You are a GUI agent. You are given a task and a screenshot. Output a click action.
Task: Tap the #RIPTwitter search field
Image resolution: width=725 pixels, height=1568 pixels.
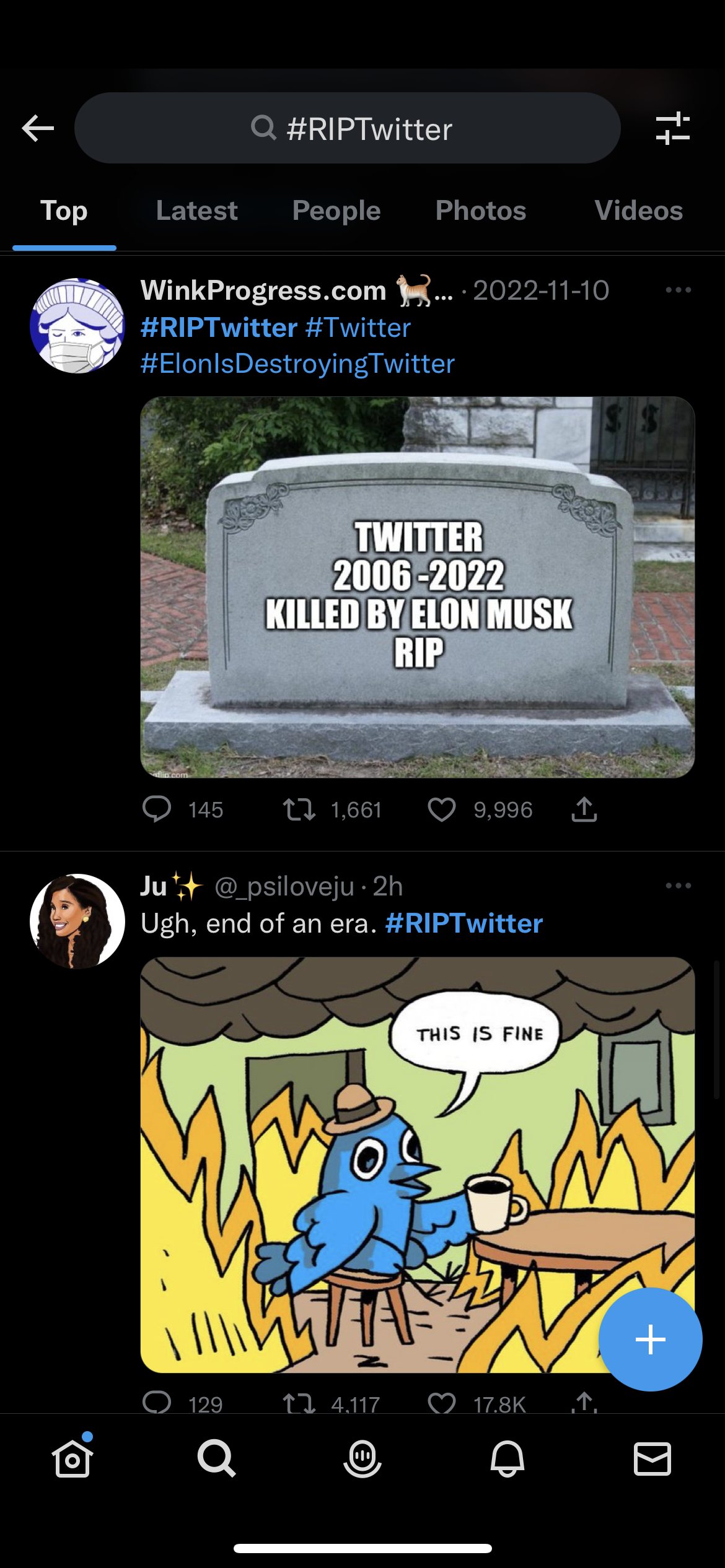click(348, 128)
